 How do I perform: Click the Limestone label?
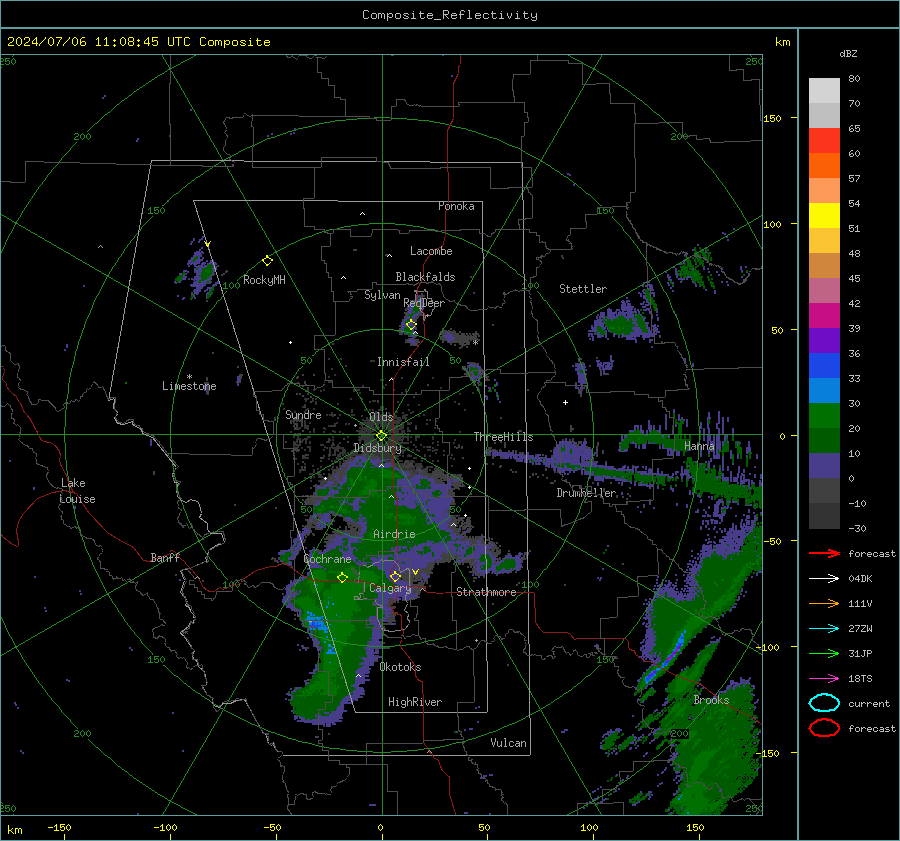(x=189, y=386)
